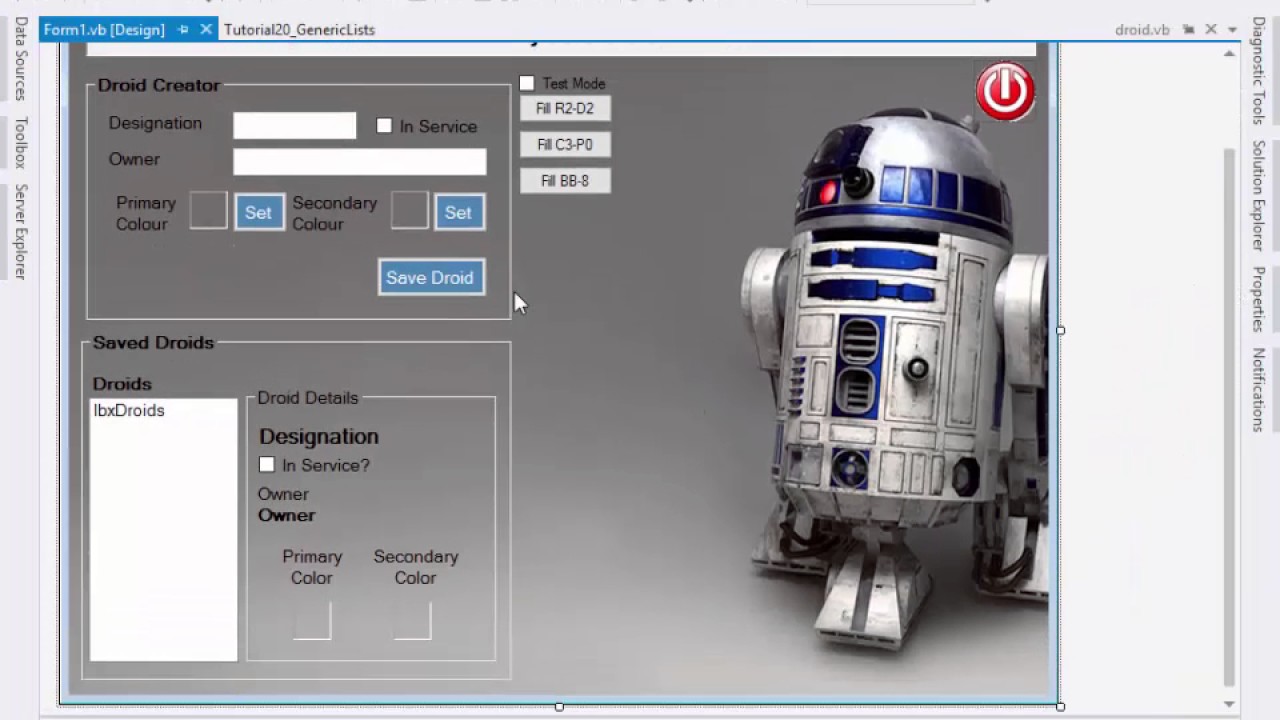
Task: Select the Droid Details group box label
Action: point(308,397)
